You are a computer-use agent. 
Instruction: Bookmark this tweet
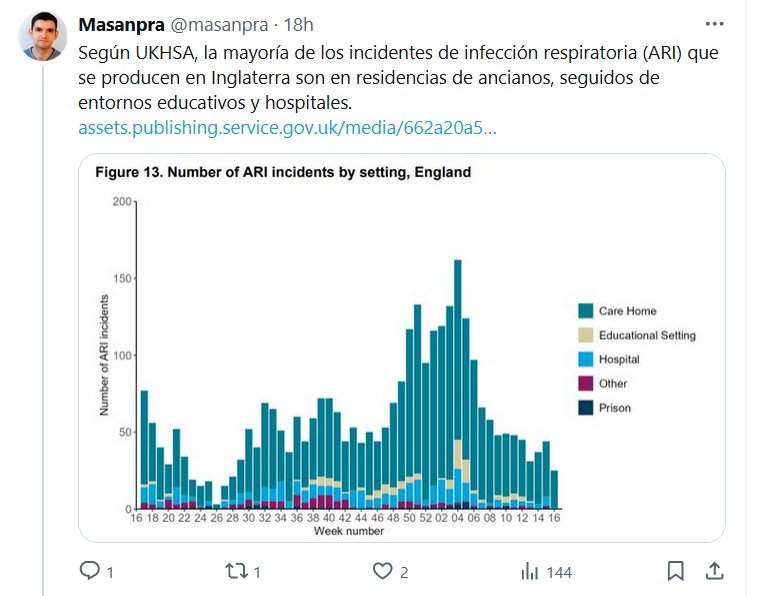tap(676, 571)
